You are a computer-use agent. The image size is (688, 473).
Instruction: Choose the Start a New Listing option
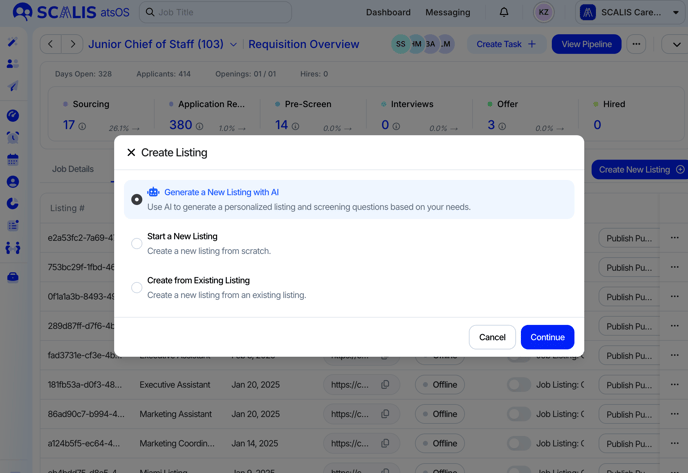[137, 243]
